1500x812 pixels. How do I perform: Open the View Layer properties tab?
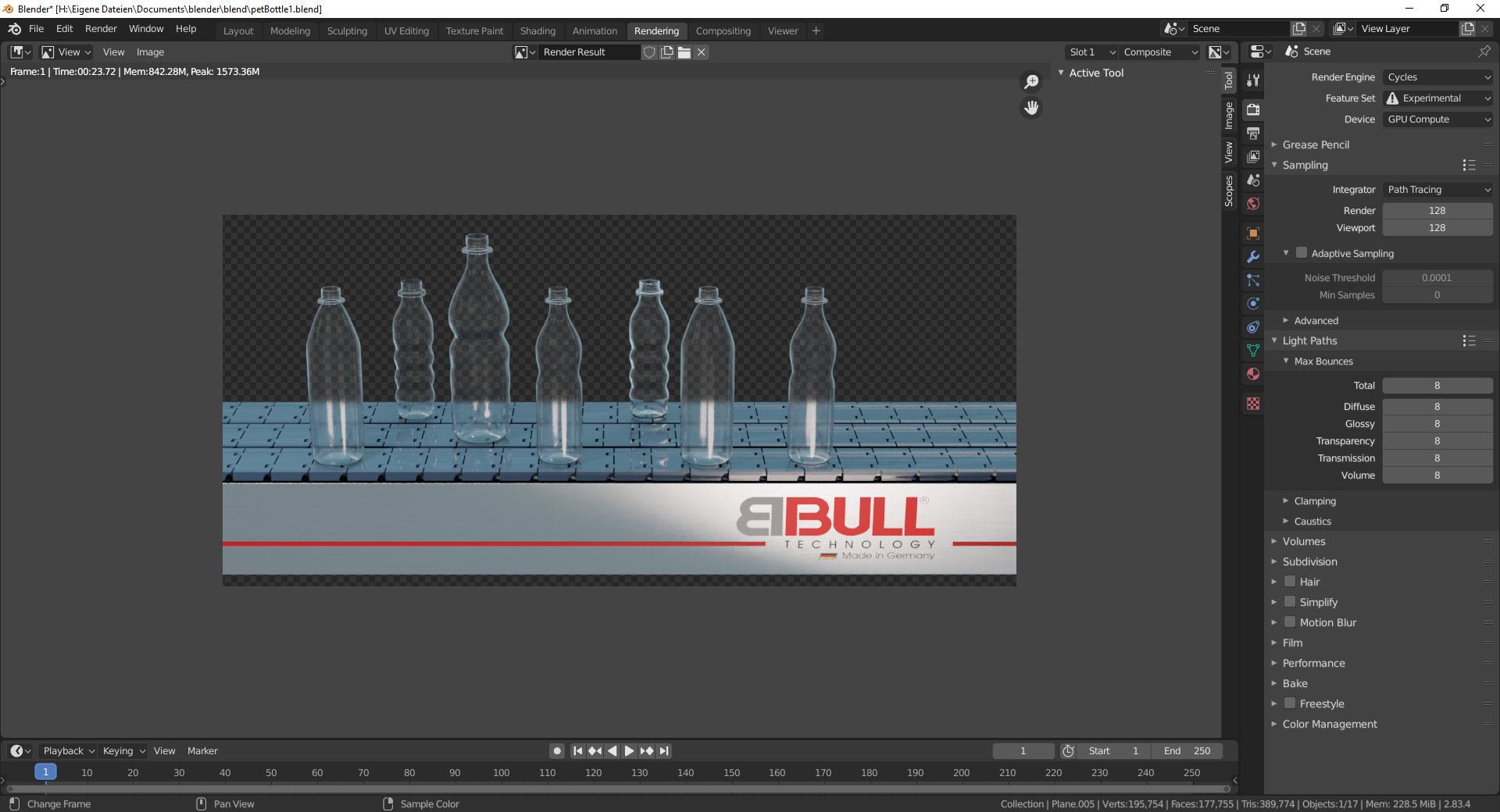tap(1253, 157)
